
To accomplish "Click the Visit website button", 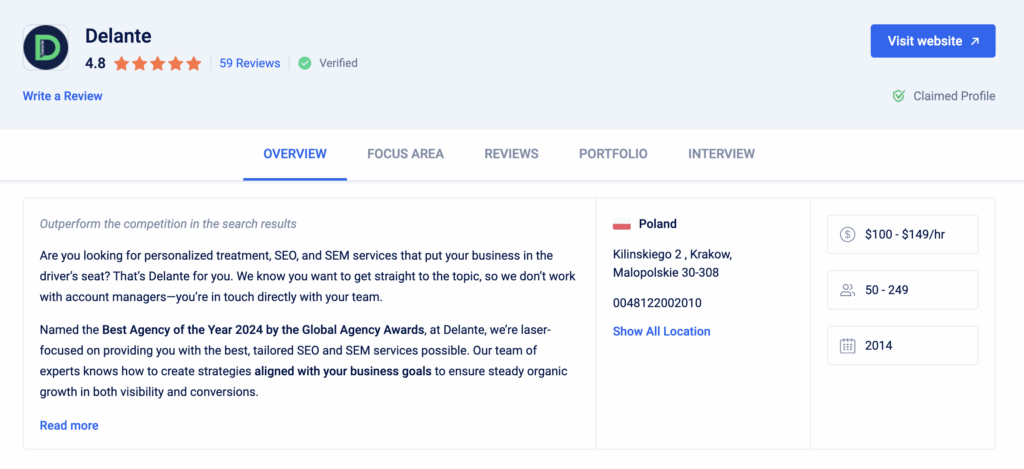I will tap(933, 41).
